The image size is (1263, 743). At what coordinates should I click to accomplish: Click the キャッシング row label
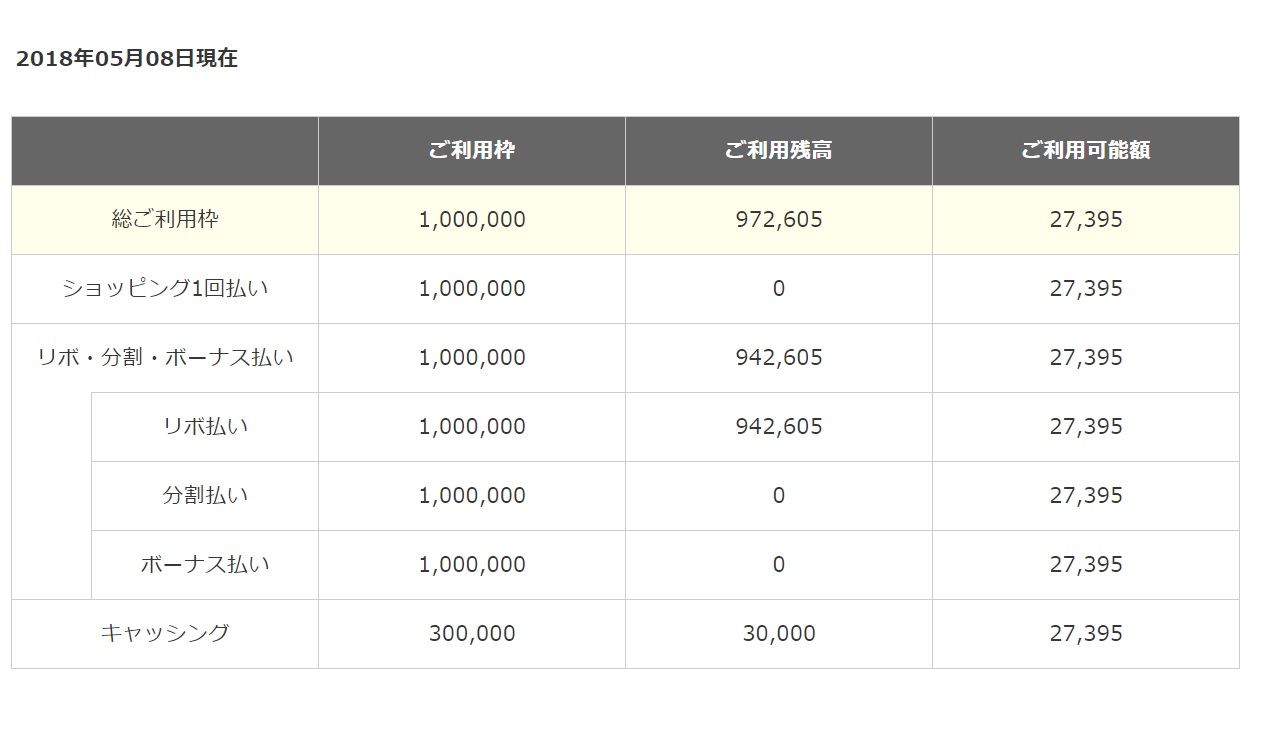[x=165, y=633]
